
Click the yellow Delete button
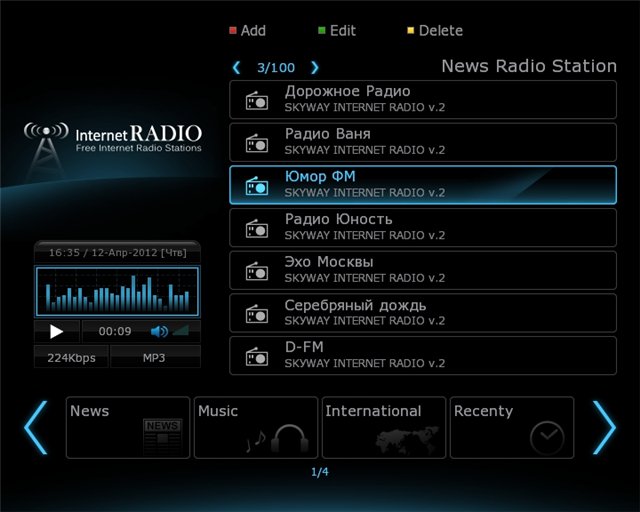(435, 31)
